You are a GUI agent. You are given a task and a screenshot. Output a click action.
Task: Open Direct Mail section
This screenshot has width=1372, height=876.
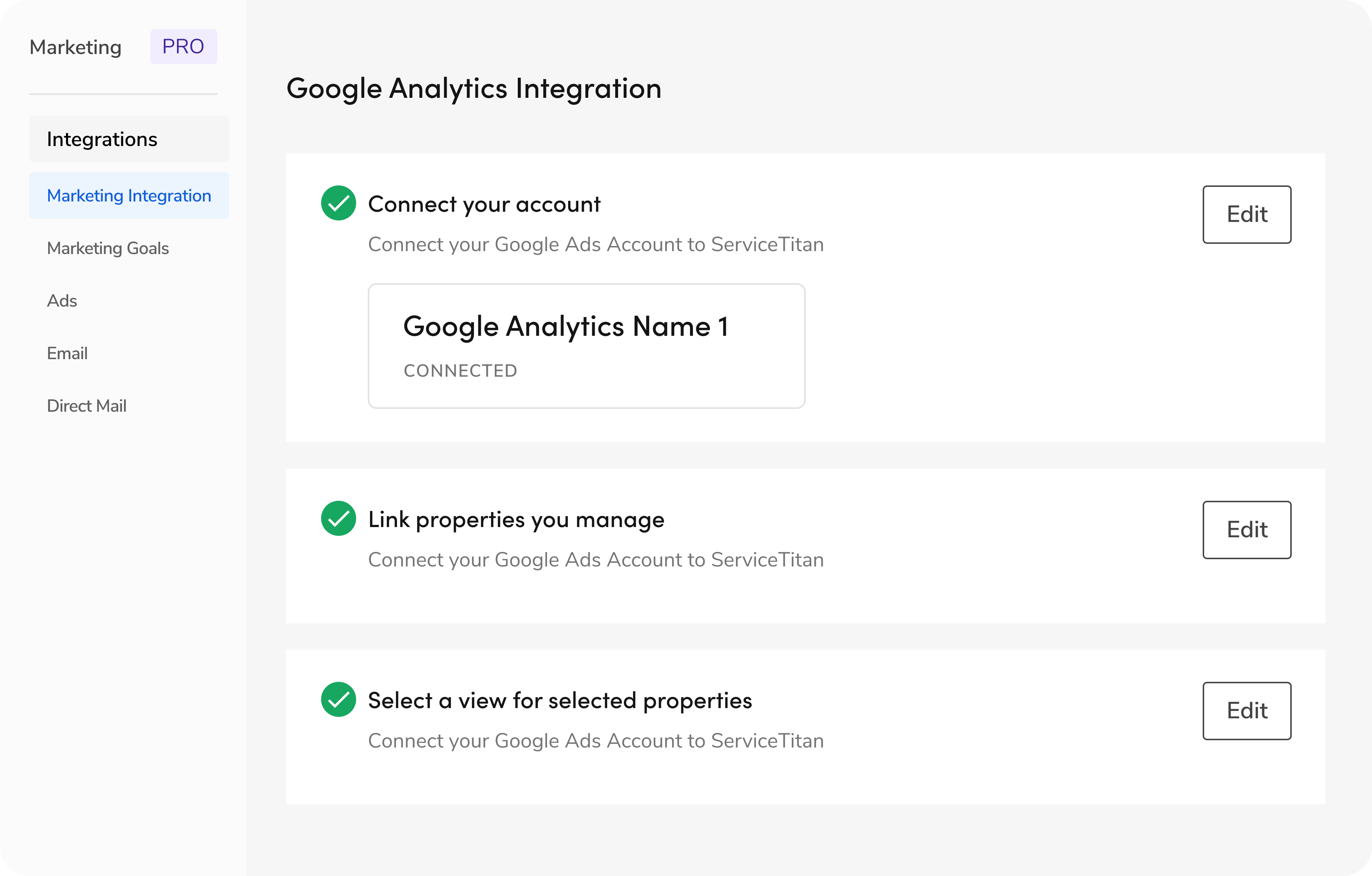coord(86,406)
